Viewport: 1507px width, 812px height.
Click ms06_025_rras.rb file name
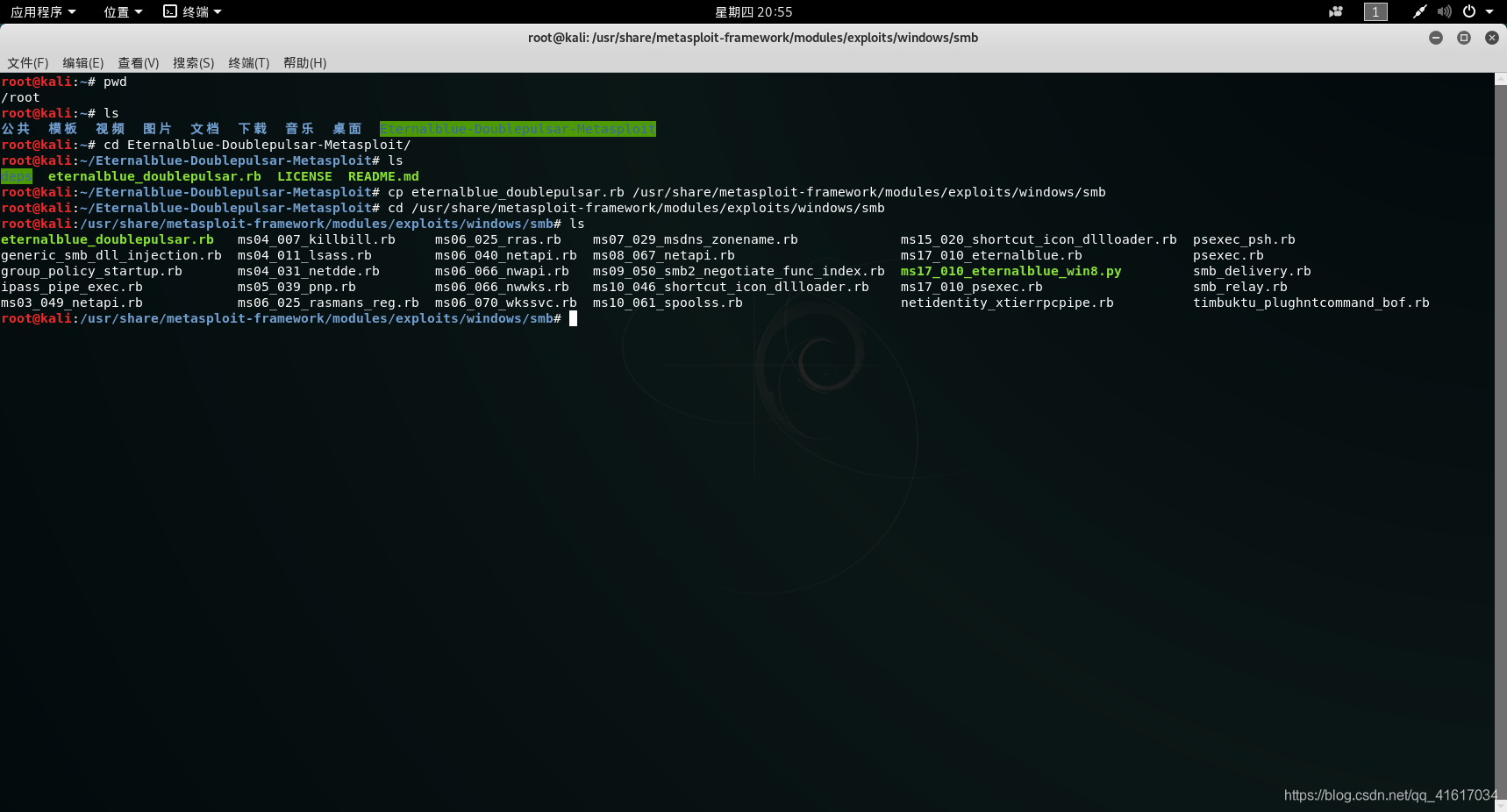pyautogui.click(x=498, y=239)
